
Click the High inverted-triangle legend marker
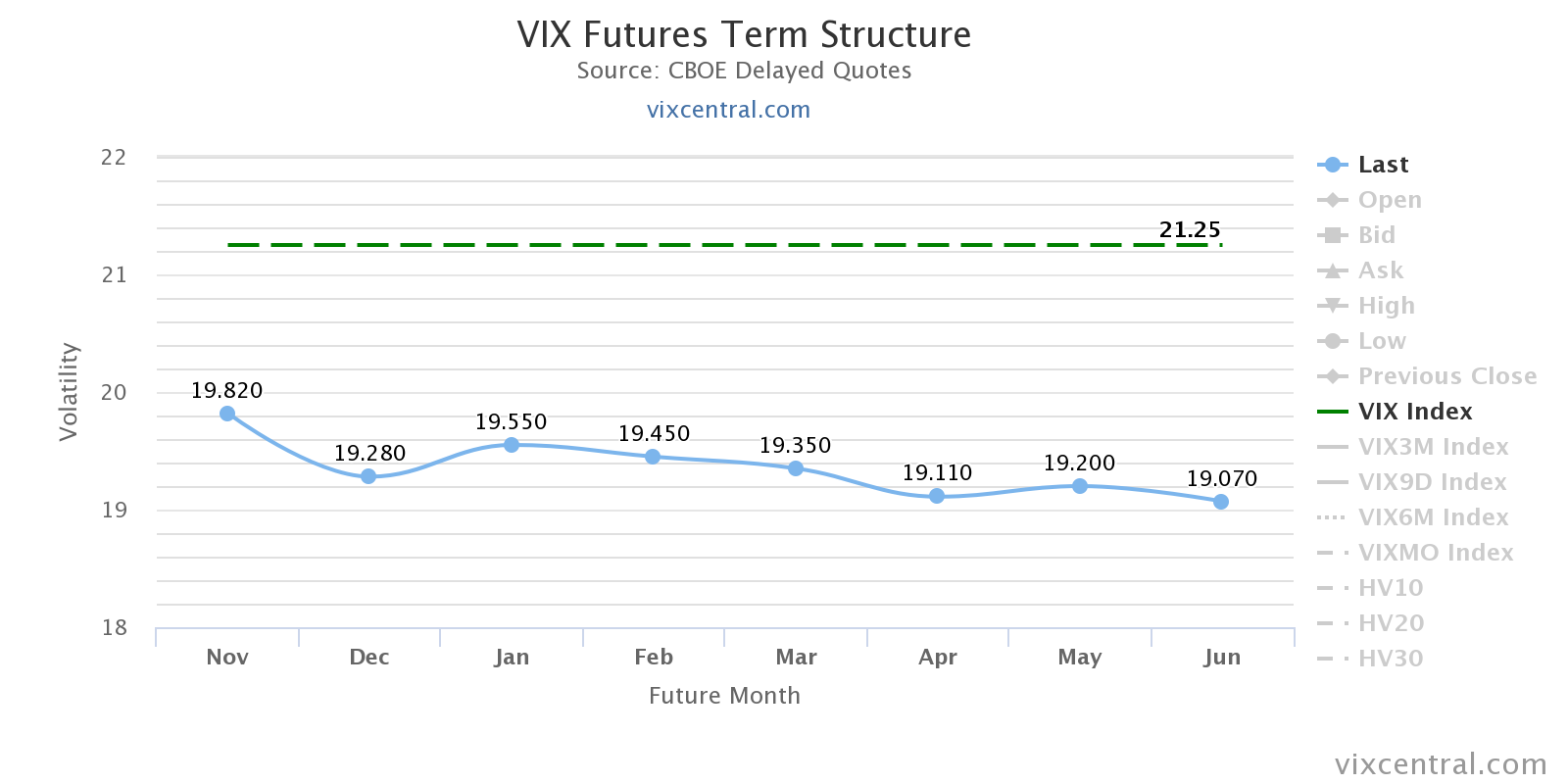tap(1332, 306)
